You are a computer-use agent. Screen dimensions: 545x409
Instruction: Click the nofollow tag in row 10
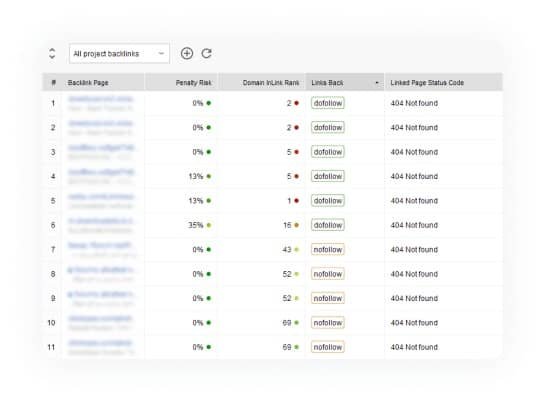coord(328,323)
